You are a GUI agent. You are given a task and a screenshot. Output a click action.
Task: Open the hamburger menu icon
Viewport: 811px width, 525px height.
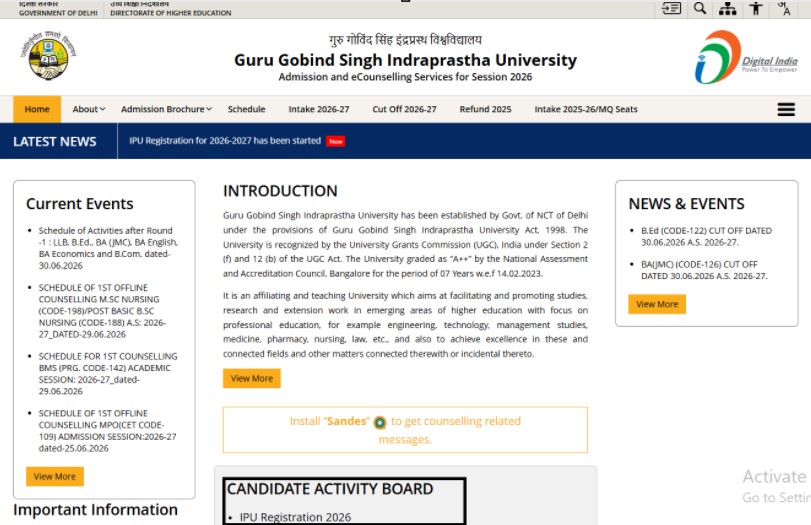(x=786, y=109)
